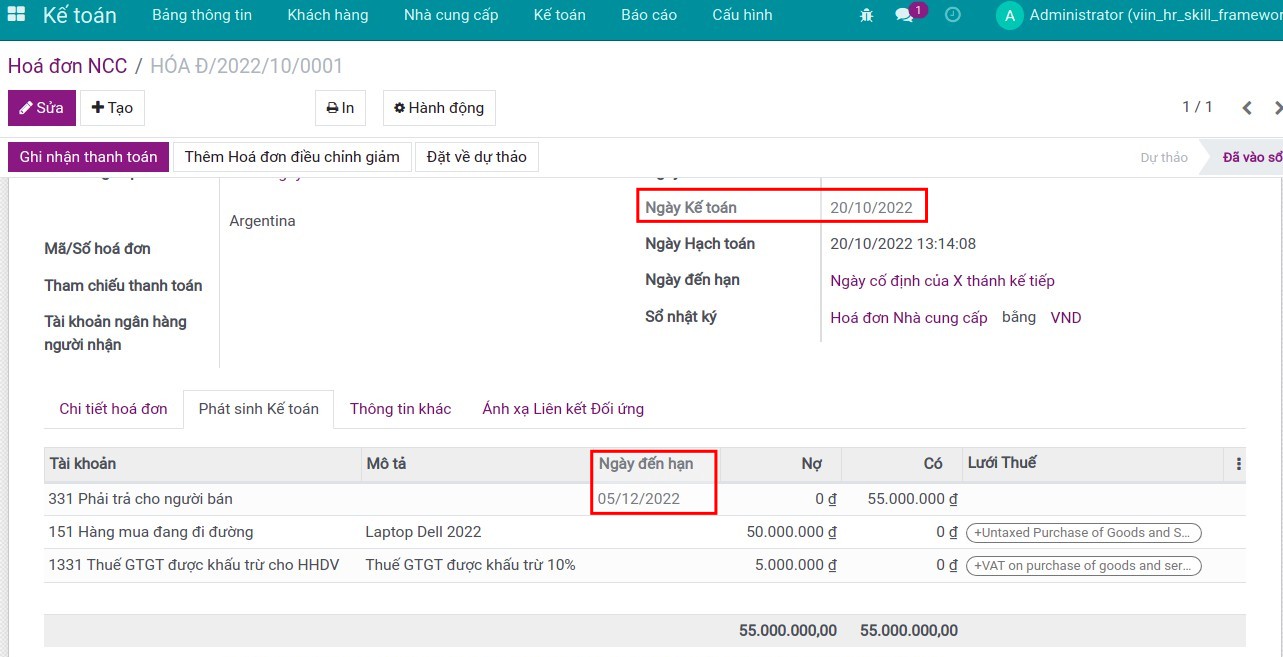Open the Nhà cung cấp menu
The image size is (1283, 657).
coord(451,15)
